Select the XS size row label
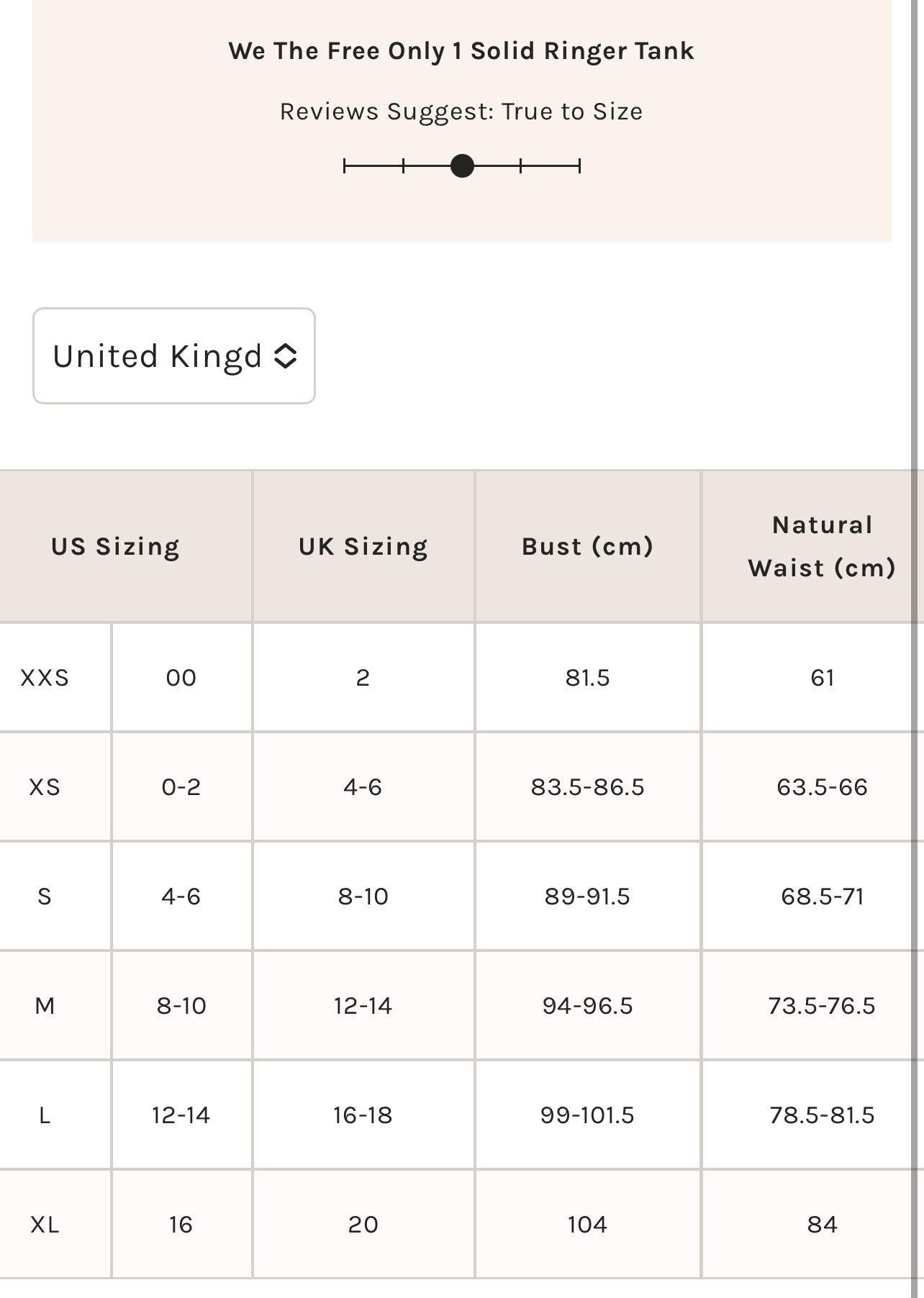 45,787
